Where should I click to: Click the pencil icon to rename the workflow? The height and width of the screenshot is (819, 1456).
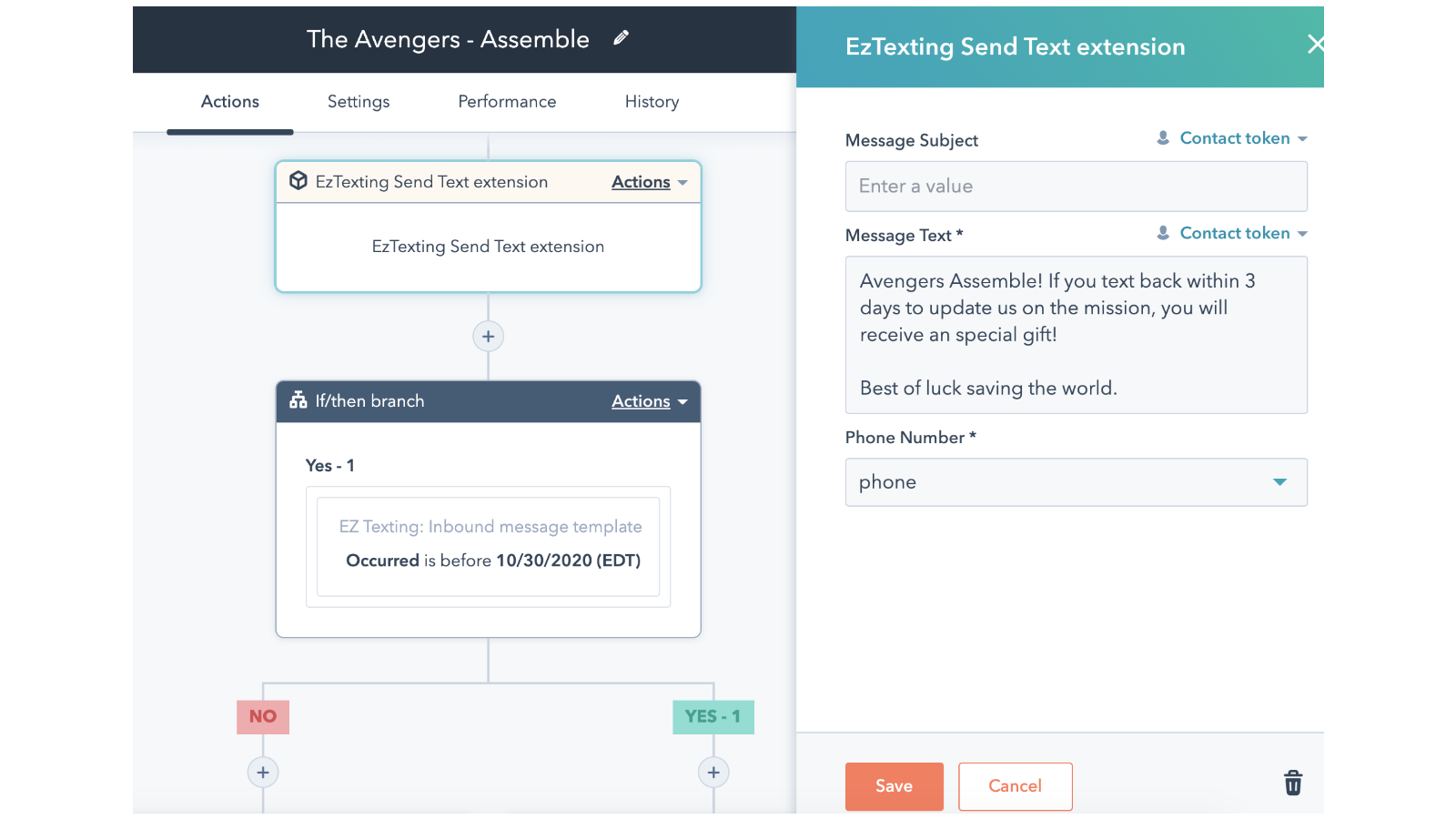[622, 38]
